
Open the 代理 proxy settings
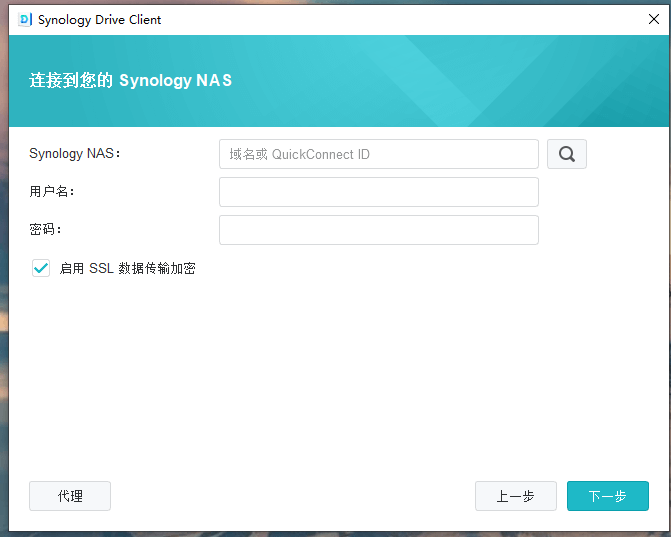tap(70, 496)
